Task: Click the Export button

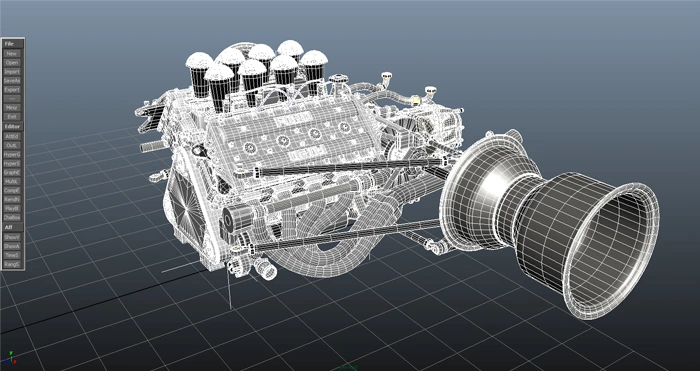Action: pyautogui.click(x=12, y=90)
